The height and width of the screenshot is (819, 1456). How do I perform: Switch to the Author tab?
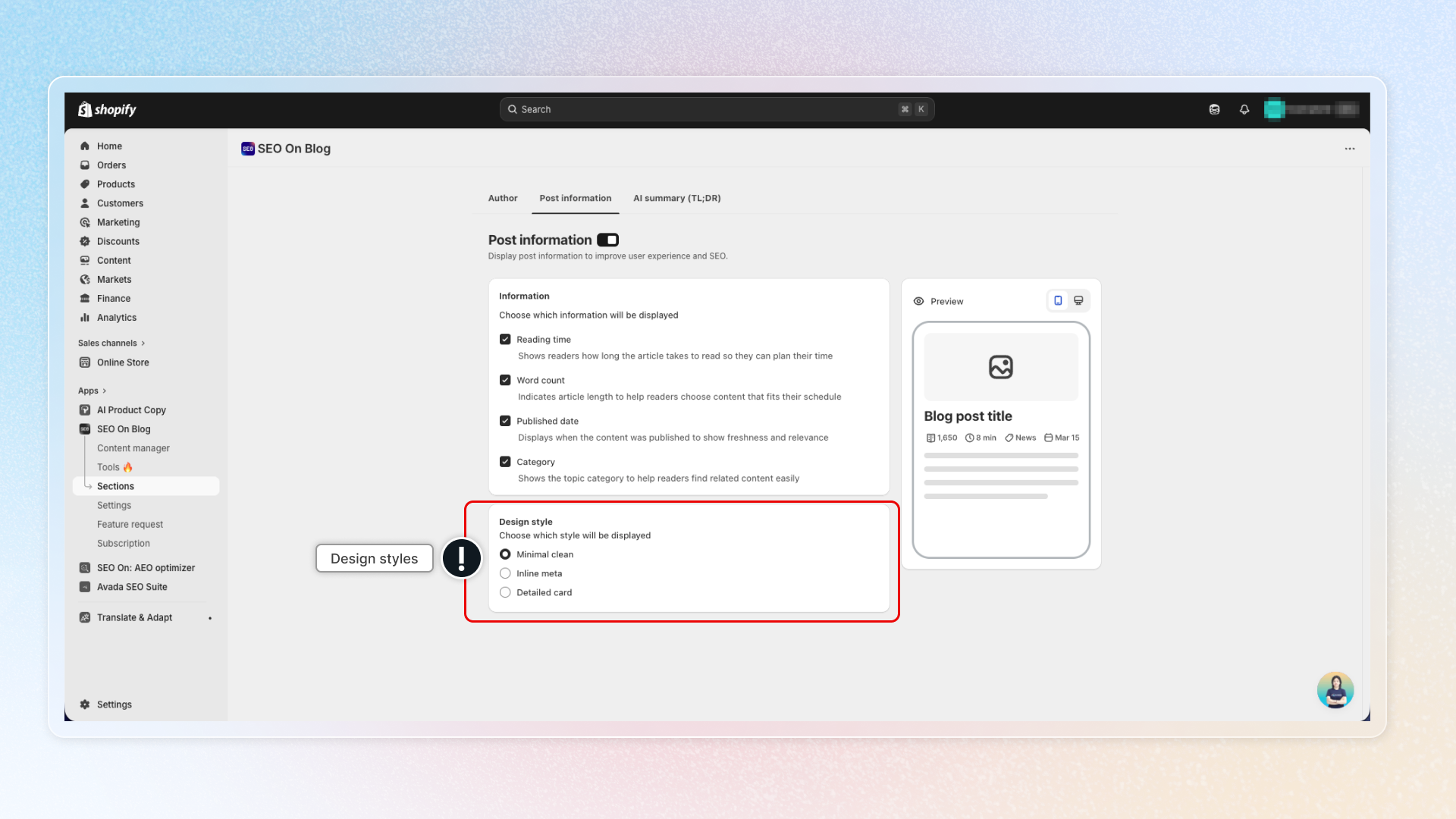pyautogui.click(x=503, y=199)
